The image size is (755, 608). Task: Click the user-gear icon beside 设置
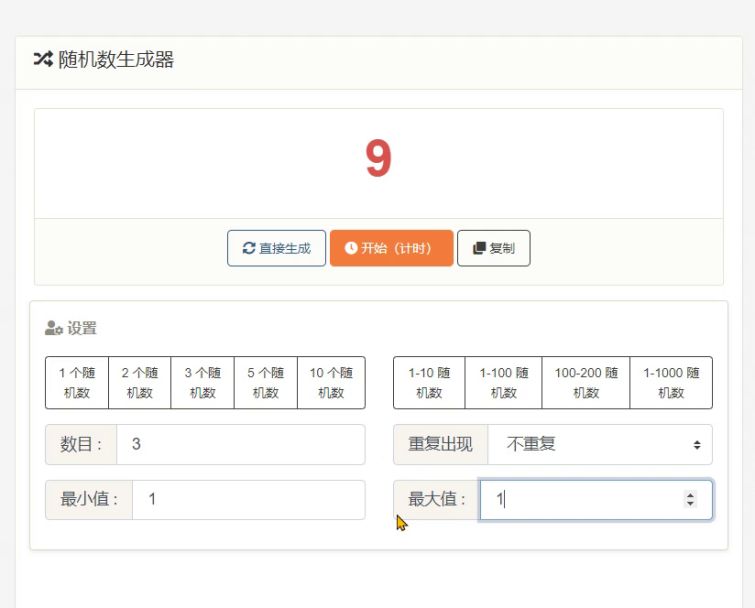[54, 329]
